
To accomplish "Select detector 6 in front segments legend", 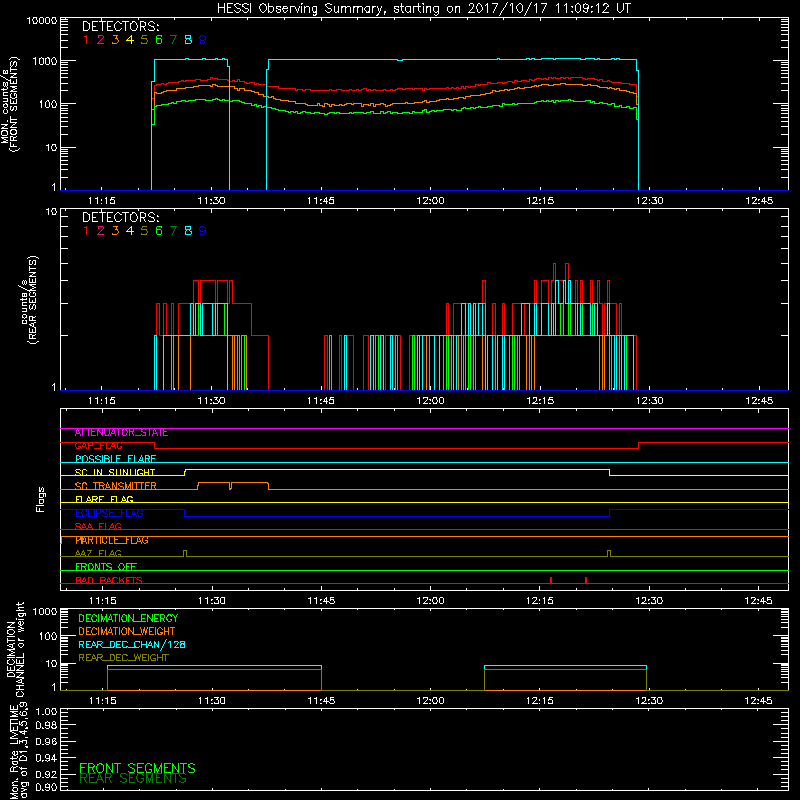I will pos(159,40).
